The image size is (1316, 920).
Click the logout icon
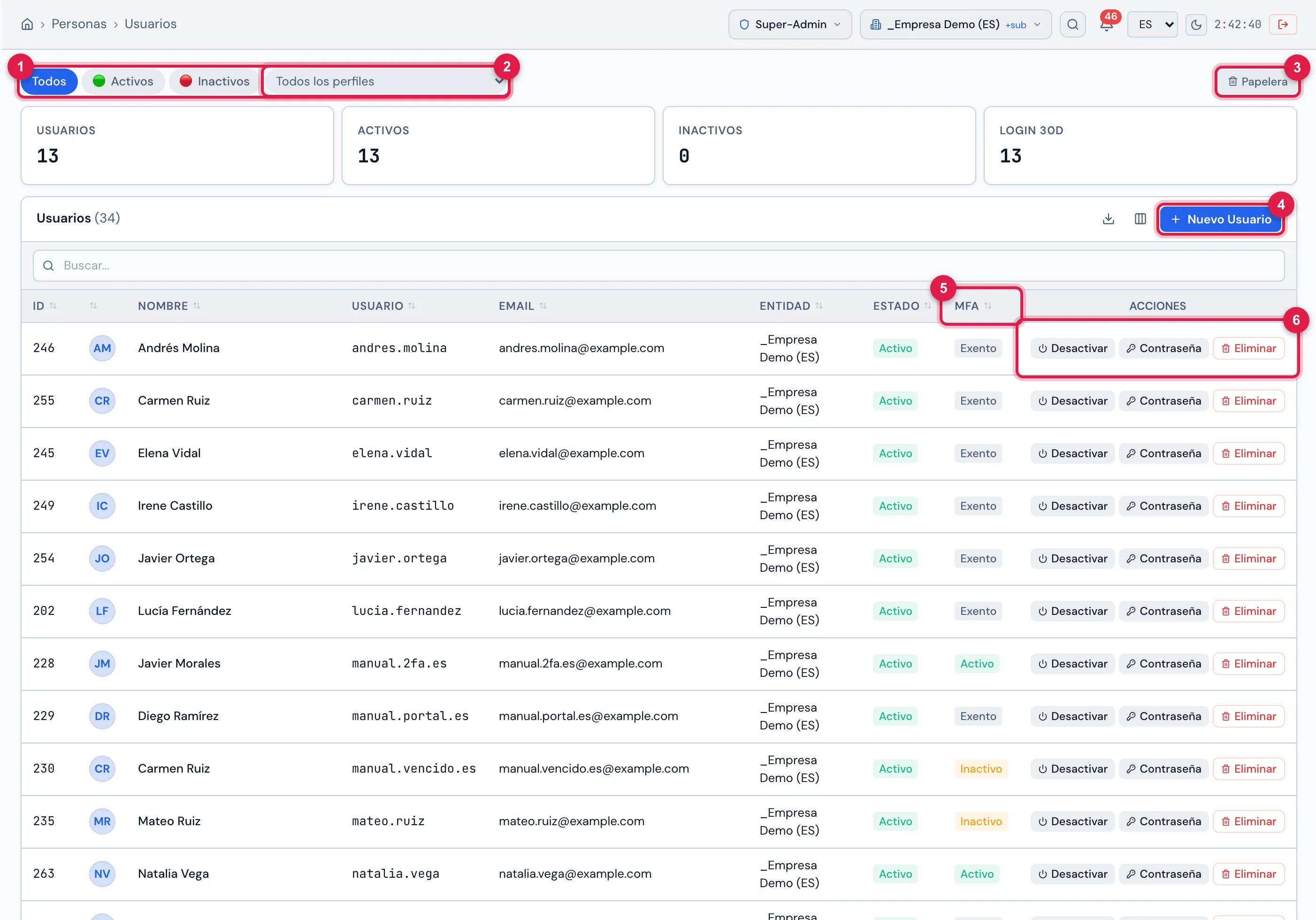(1283, 24)
